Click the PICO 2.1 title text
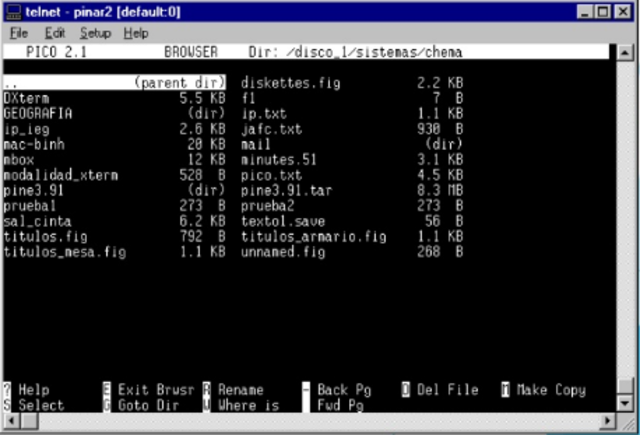The width and height of the screenshot is (640, 435). 56,52
